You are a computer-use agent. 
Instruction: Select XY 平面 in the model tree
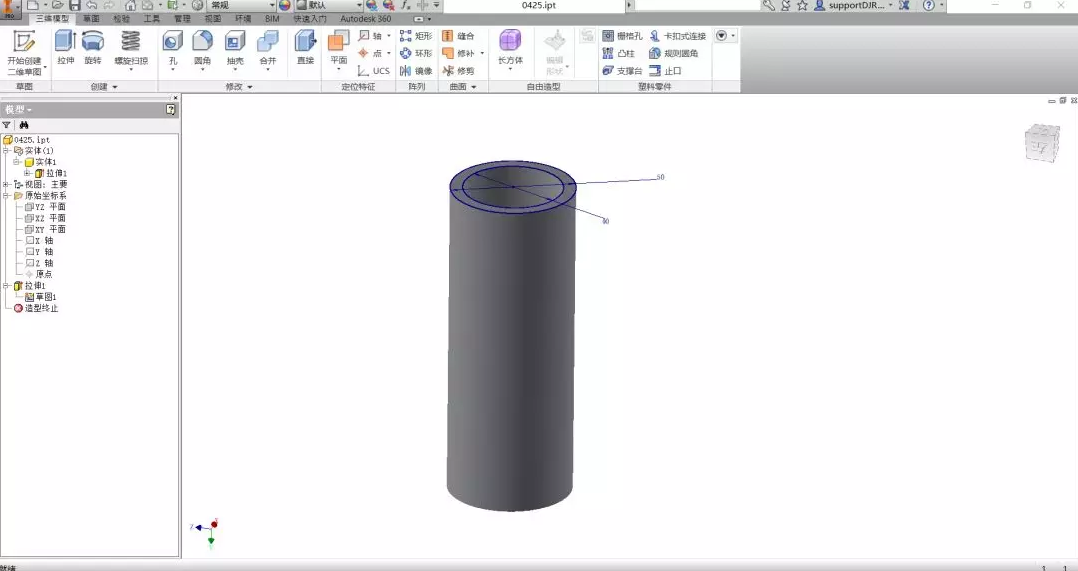(45, 229)
